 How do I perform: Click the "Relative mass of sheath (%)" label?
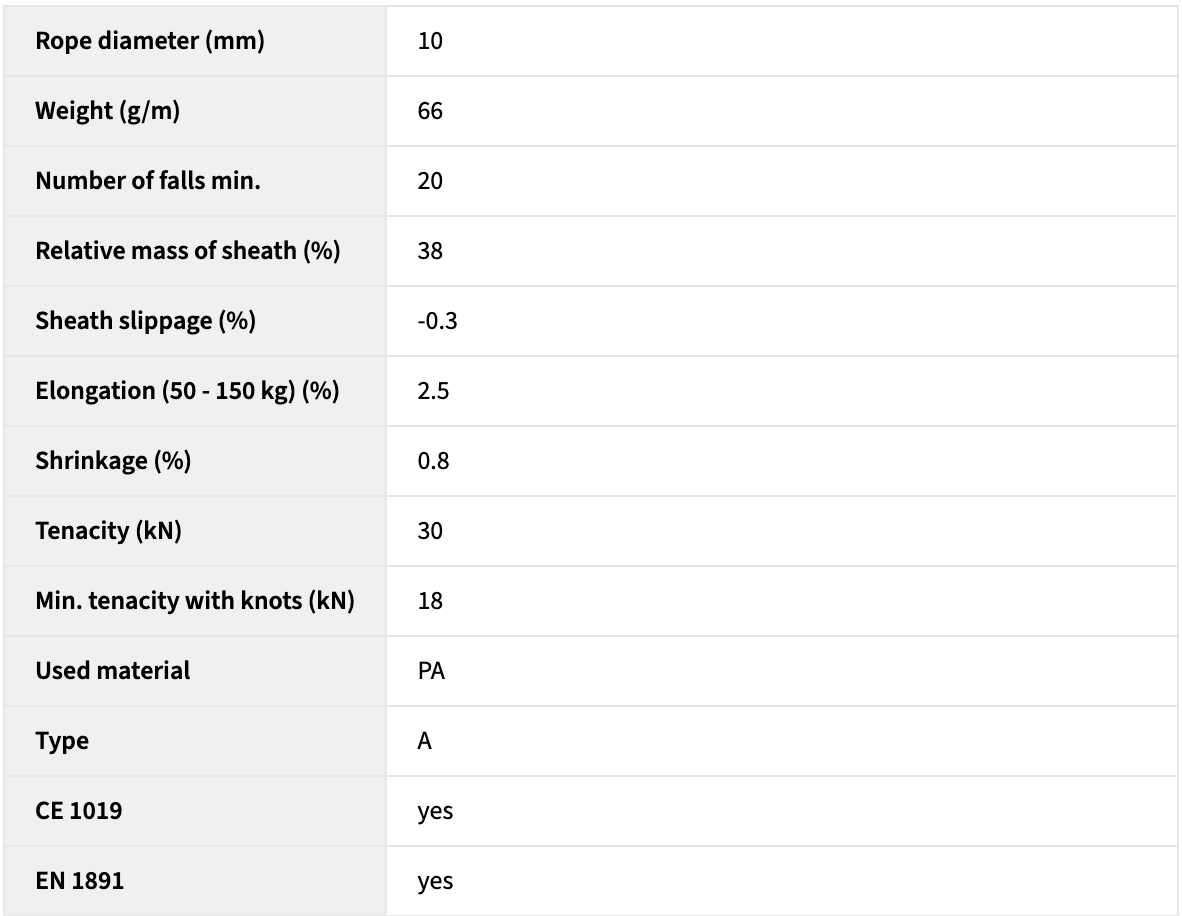coord(188,251)
